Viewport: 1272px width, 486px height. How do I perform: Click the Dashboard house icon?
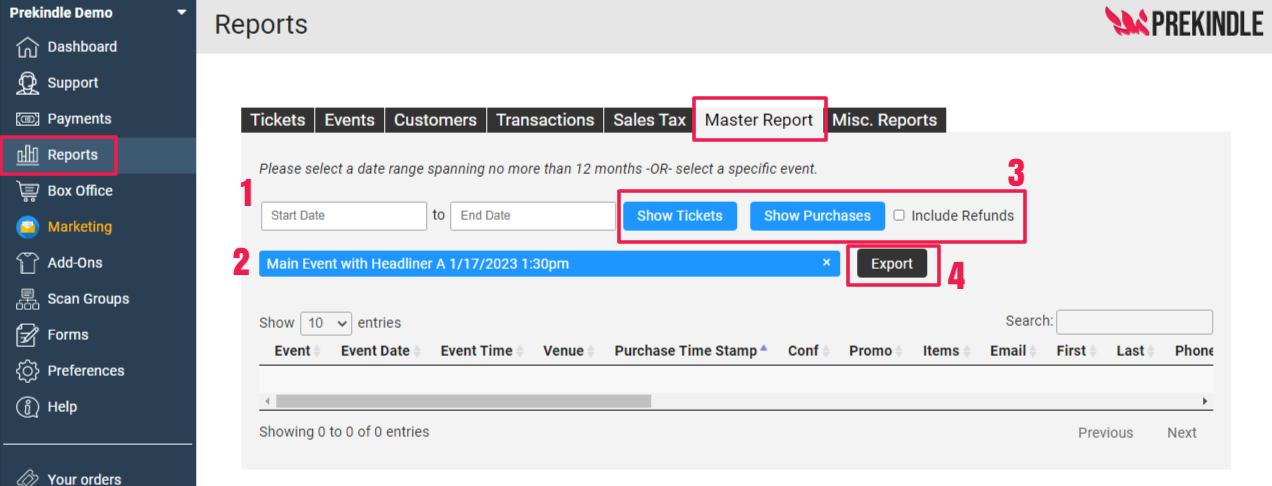tap(27, 47)
